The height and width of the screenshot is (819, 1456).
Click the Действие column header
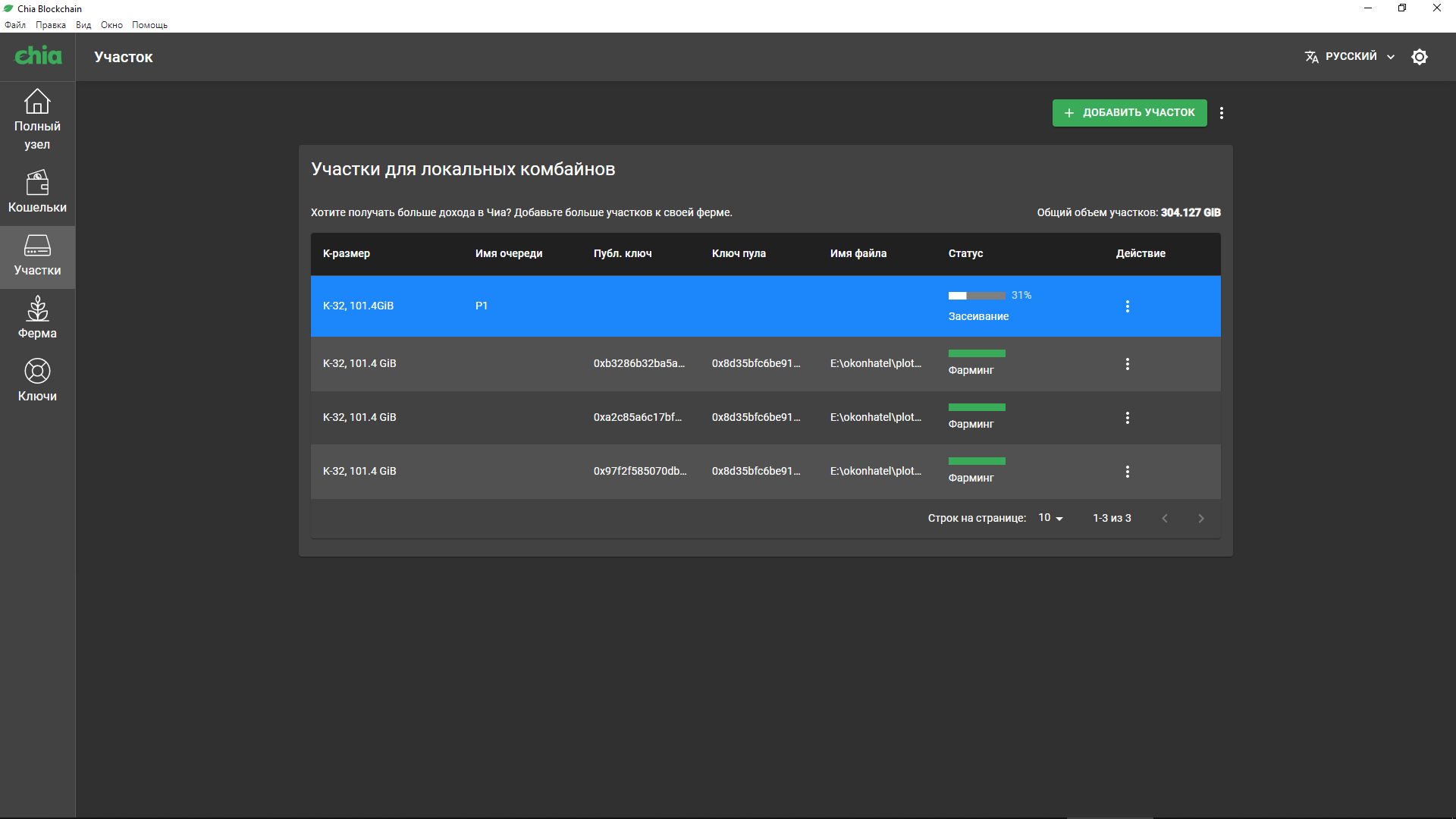tap(1141, 254)
